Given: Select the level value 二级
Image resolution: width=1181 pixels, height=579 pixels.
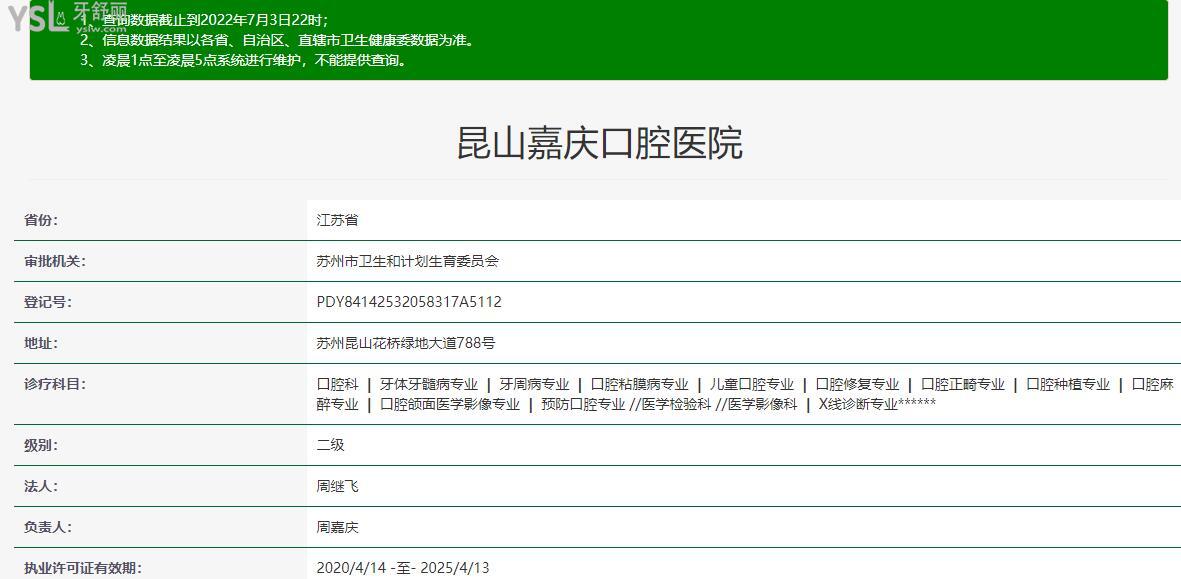Looking at the screenshot, I should tap(331, 445).
